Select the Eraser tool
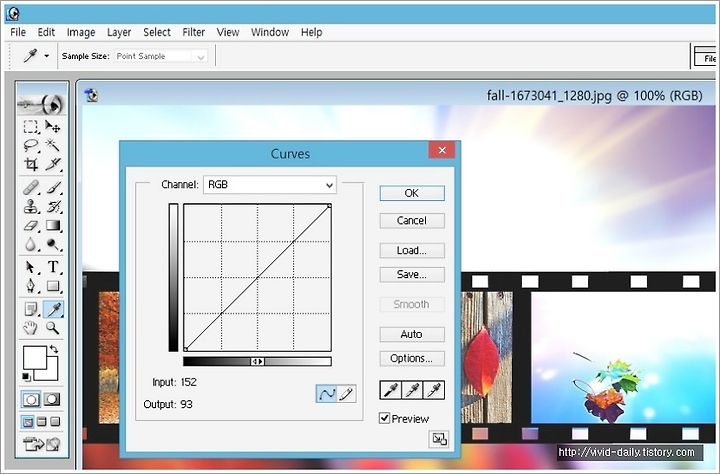This screenshot has height=474, width=720. coord(31,226)
